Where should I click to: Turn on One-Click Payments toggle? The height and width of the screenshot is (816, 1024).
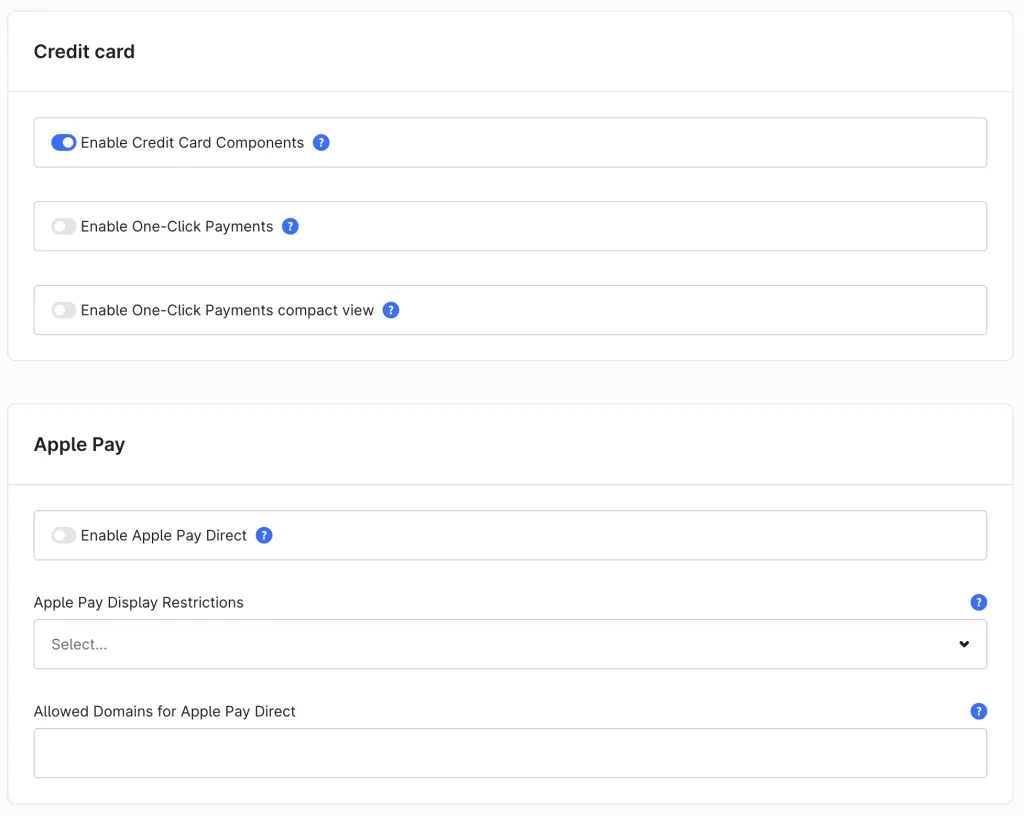pos(63,226)
